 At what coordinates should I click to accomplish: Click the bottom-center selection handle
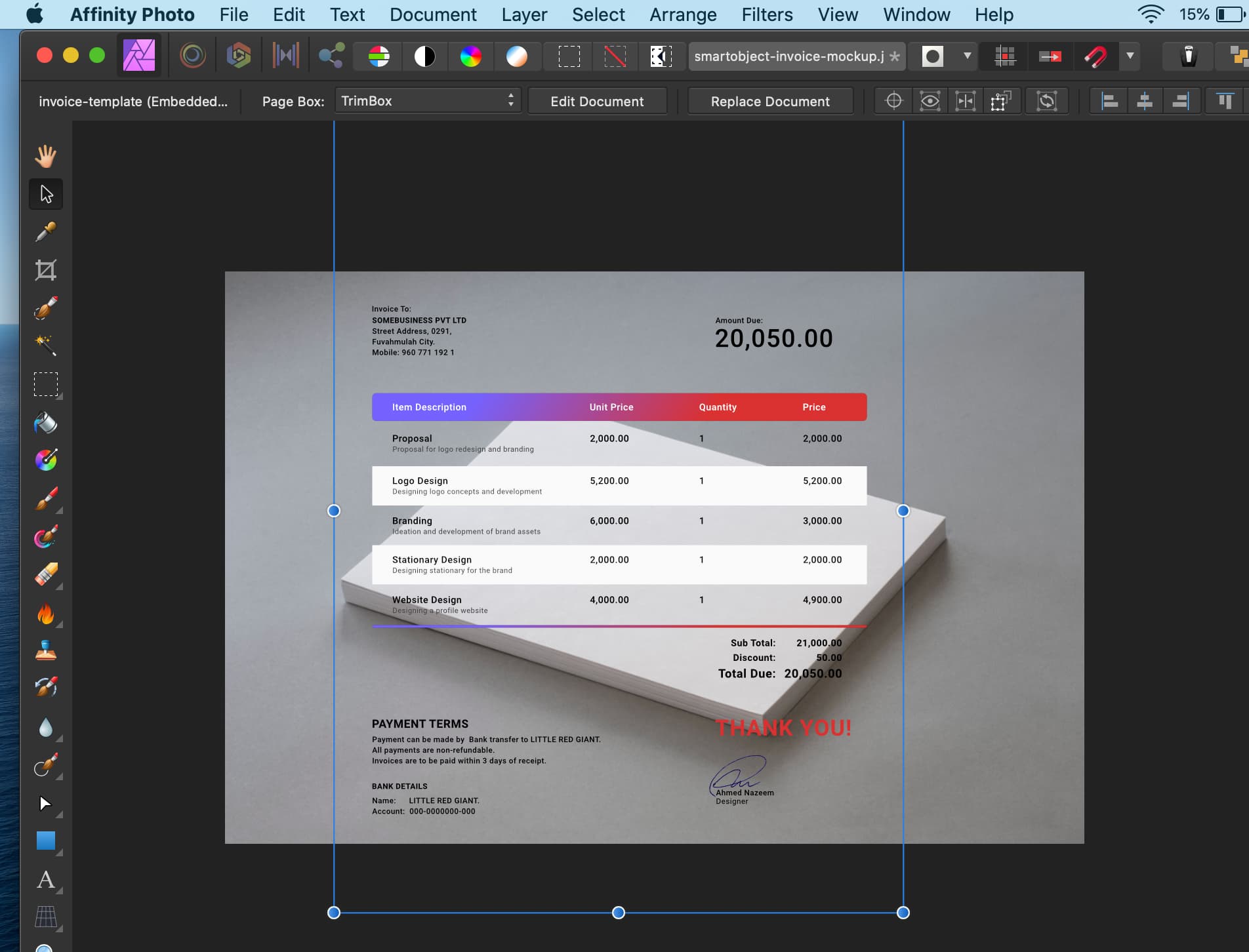point(618,912)
